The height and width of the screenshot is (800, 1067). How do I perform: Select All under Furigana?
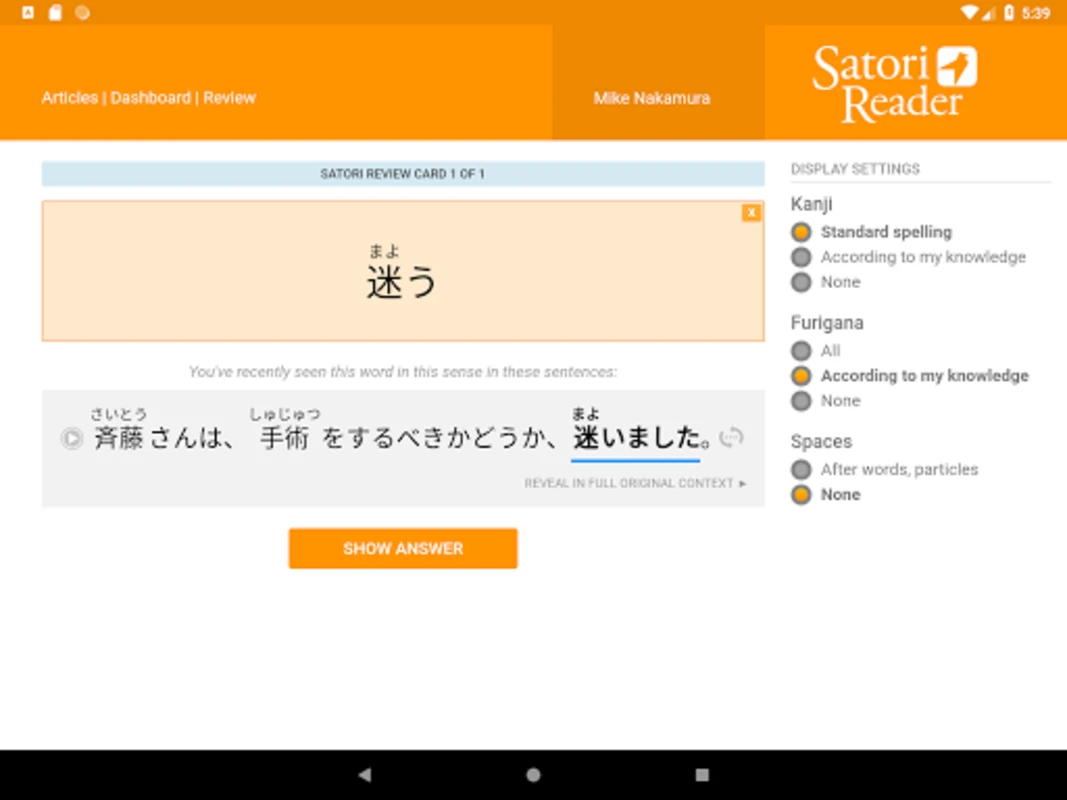816,351
